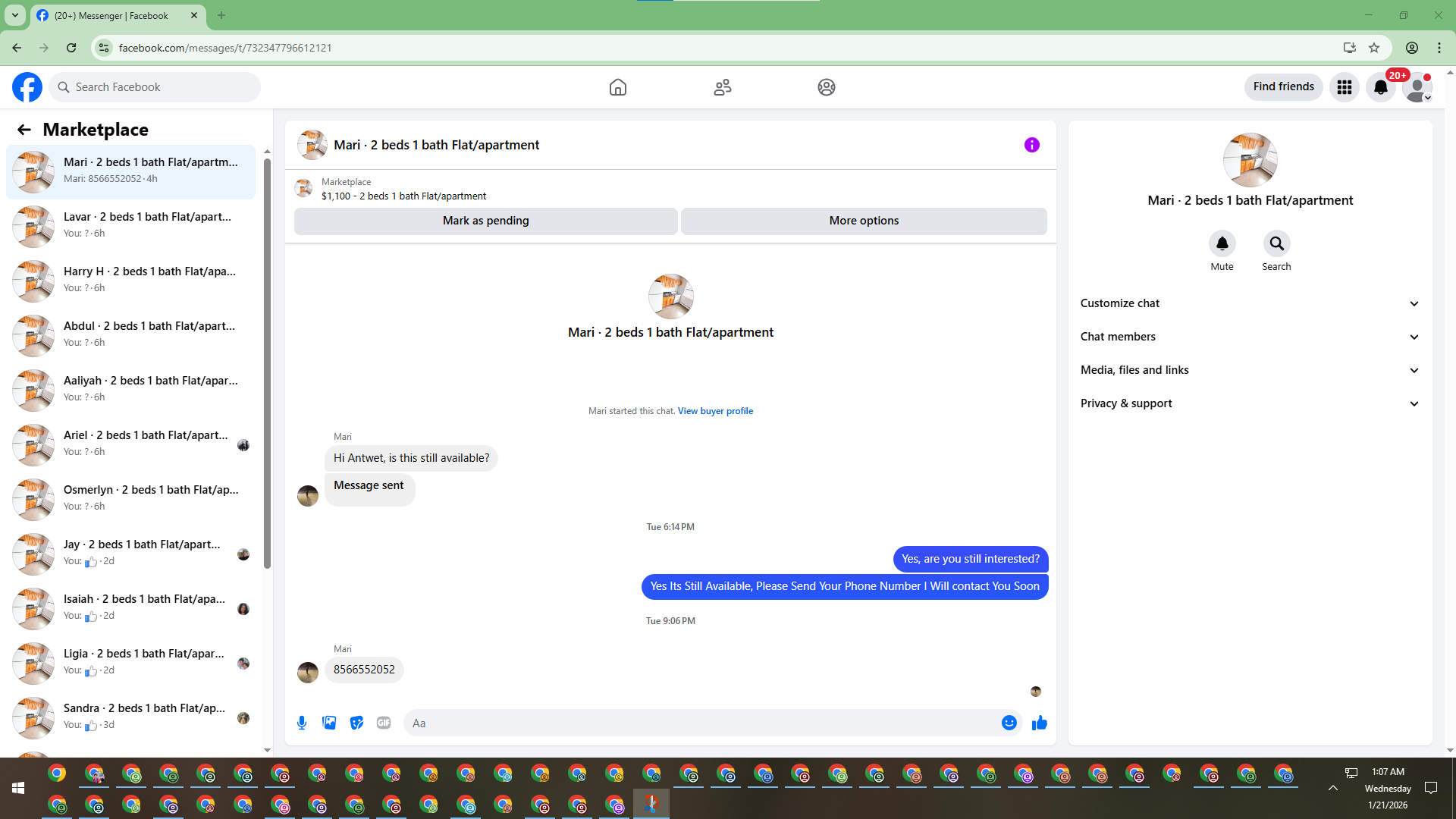Open account profile menu
Screen dimensions: 1456x819
coord(1417,87)
